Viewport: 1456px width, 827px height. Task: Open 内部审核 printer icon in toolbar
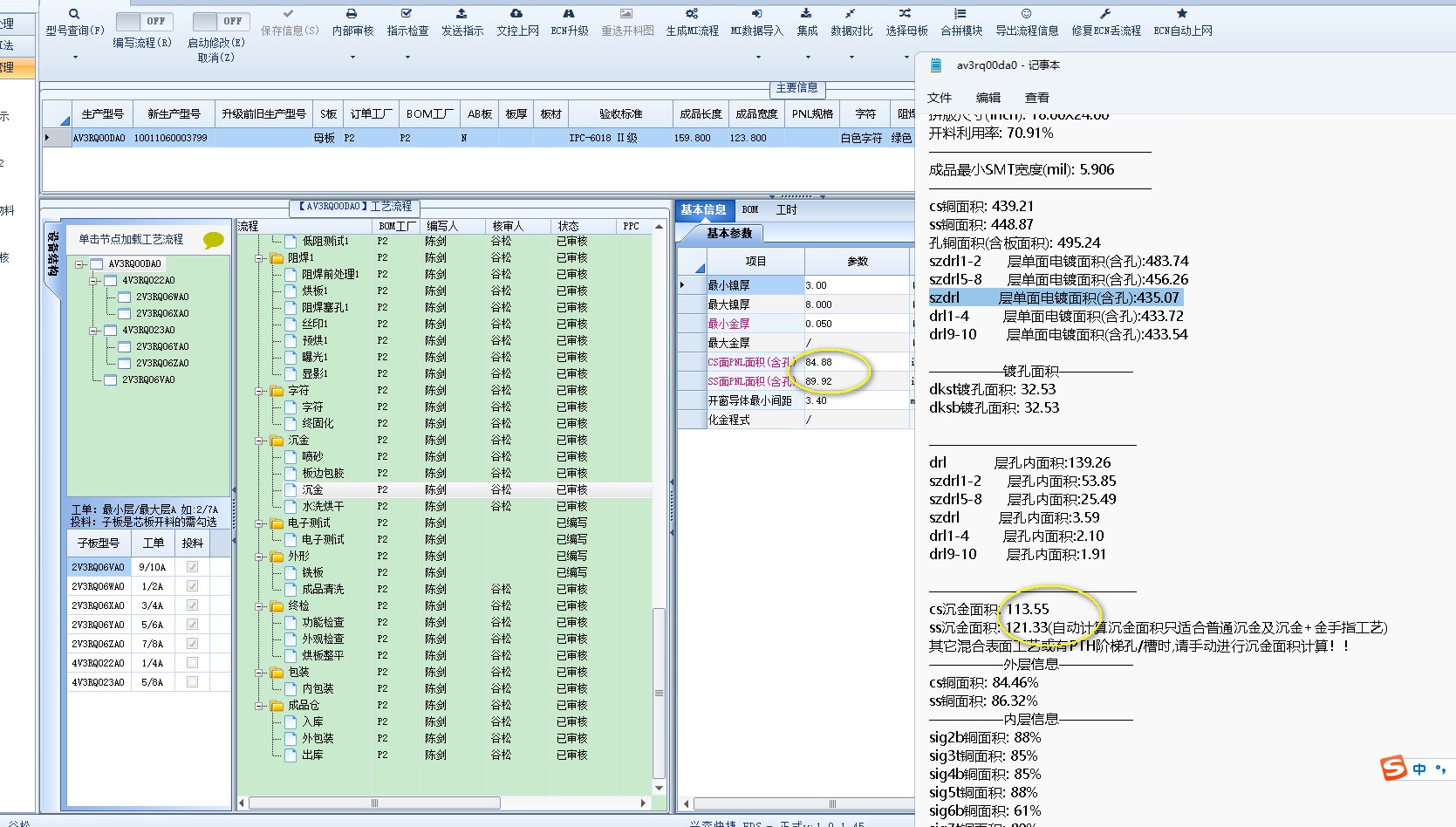pos(352,14)
